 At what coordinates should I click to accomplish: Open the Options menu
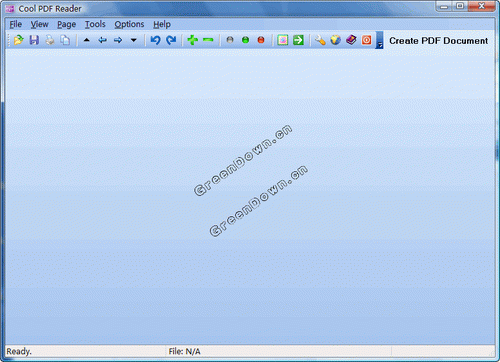click(x=129, y=24)
